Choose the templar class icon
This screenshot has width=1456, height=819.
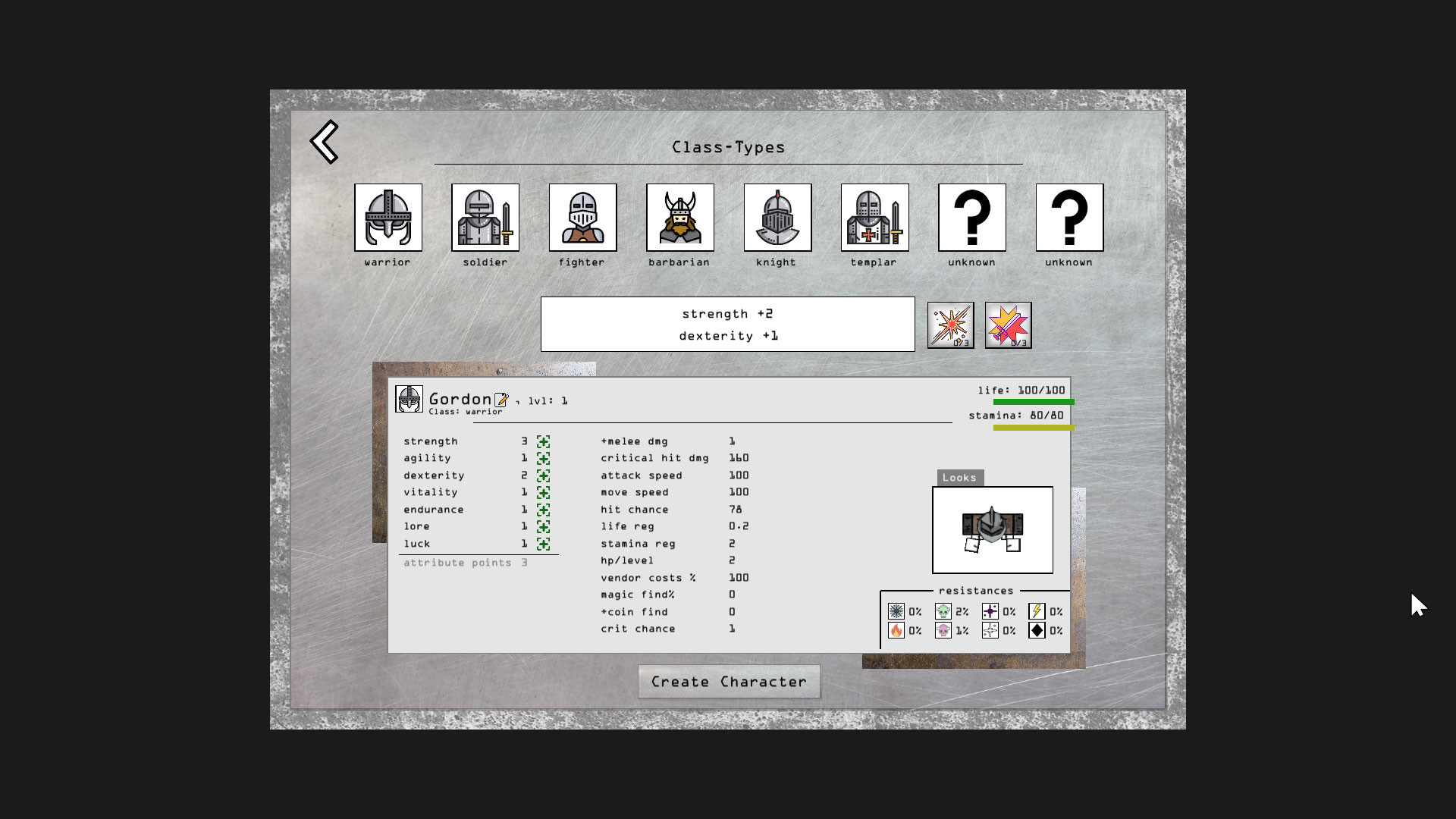tap(874, 218)
